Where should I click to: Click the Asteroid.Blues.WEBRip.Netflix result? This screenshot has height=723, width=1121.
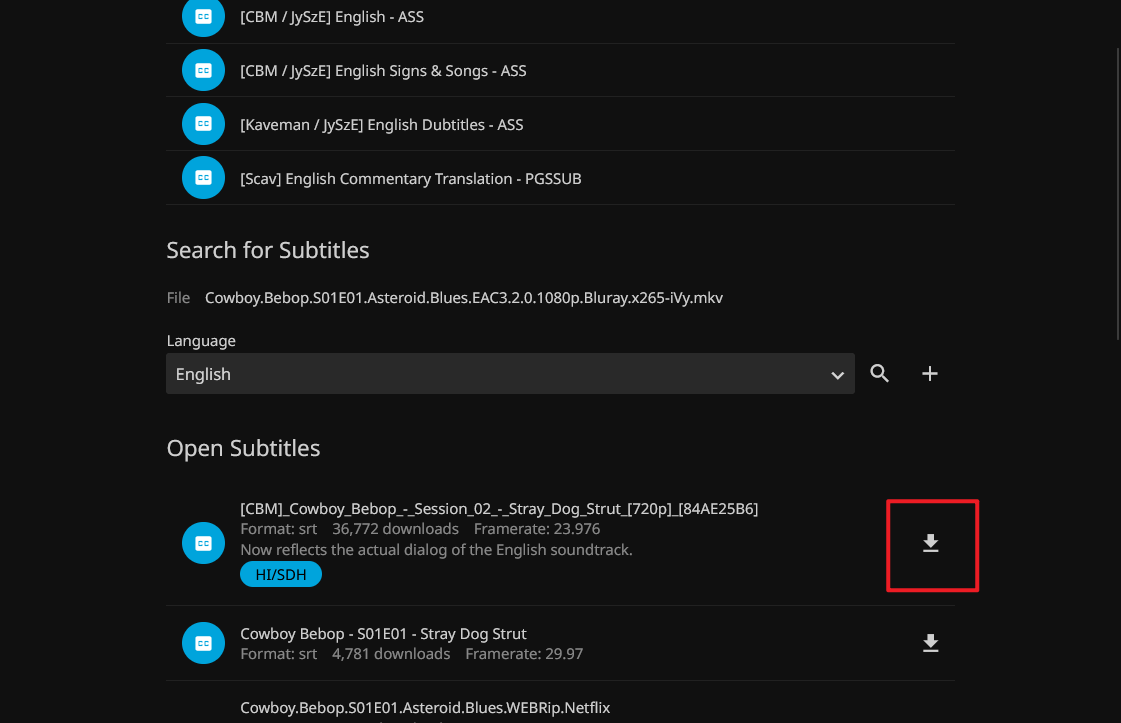pos(424,708)
